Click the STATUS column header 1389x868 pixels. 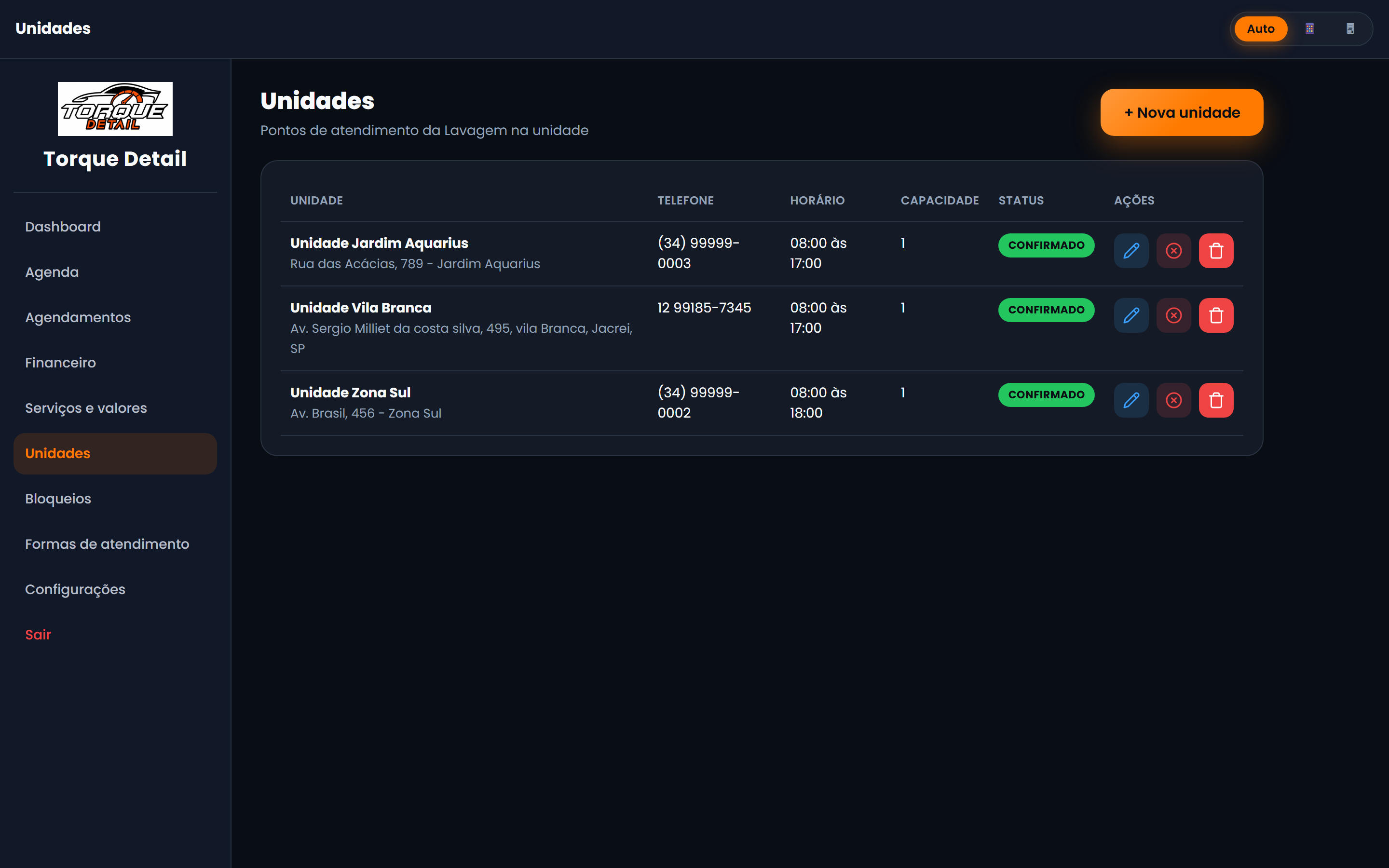pyautogui.click(x=1021, y=200)
